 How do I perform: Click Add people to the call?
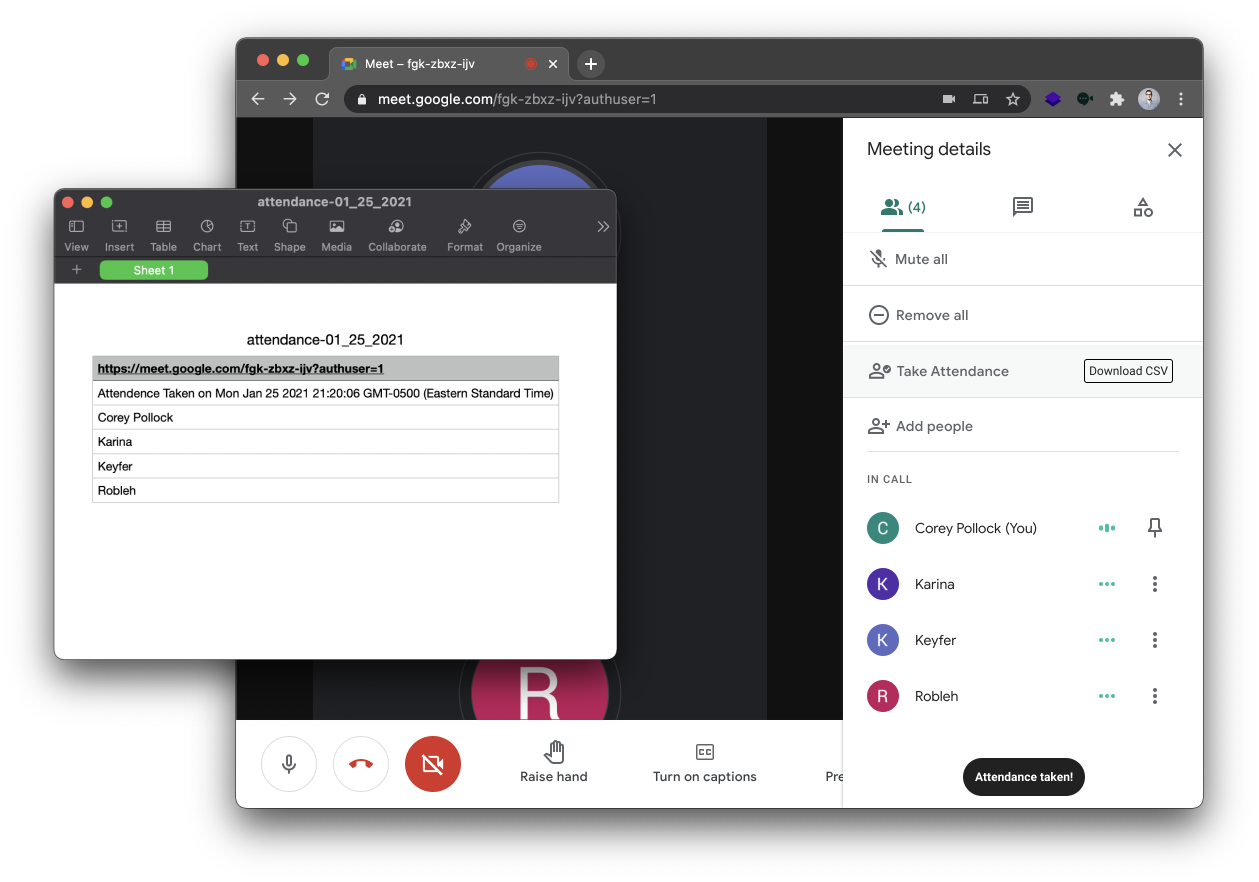coord(920,426)
